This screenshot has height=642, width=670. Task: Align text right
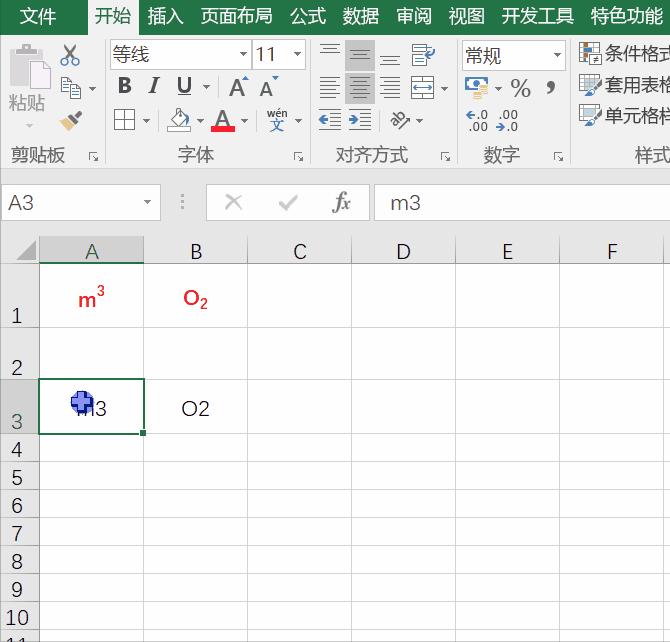tap(390, 88)
